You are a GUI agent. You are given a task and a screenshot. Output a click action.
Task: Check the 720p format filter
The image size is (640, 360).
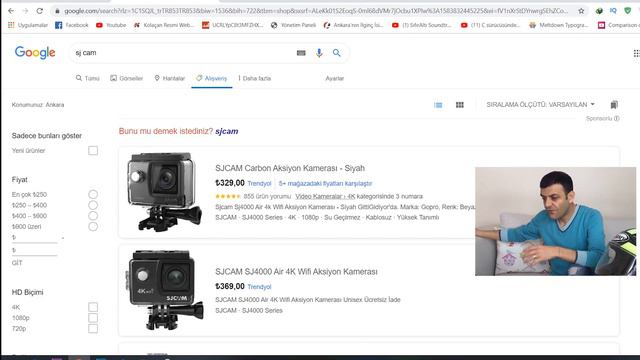(x=93, y=329)
